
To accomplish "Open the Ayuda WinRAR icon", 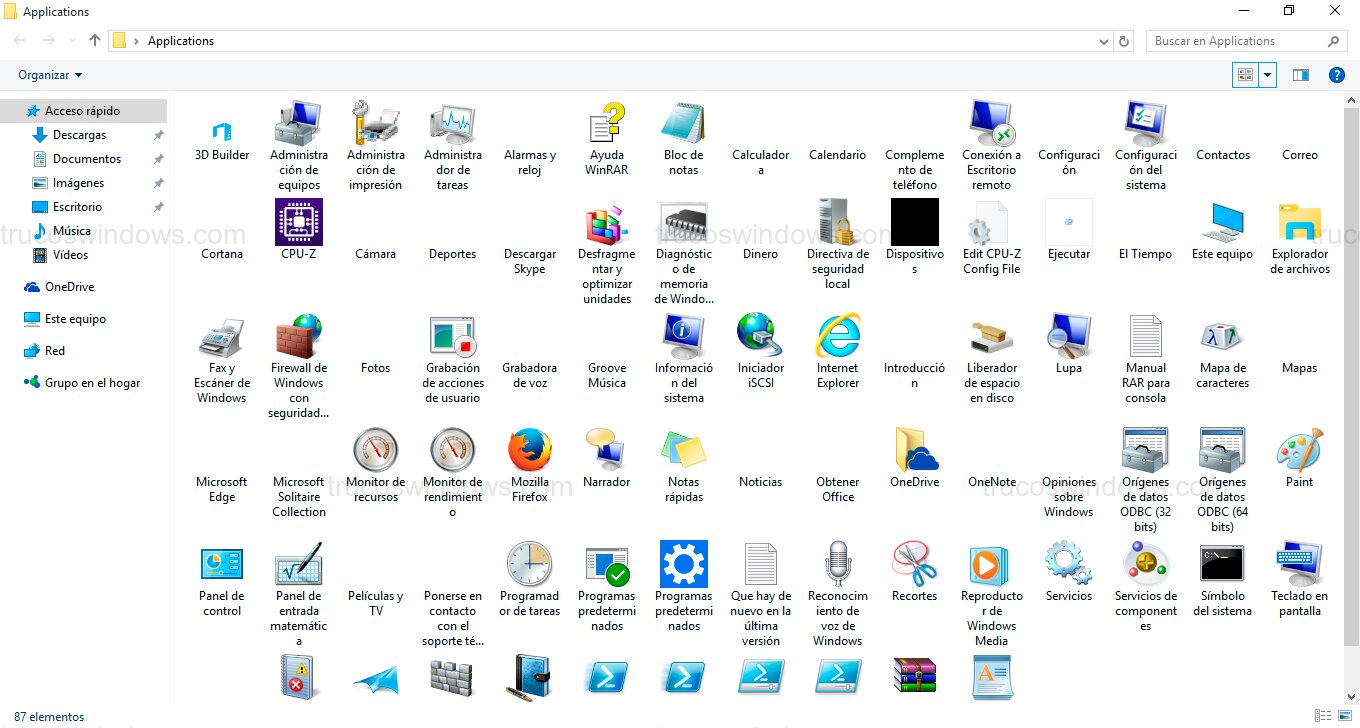I will [x=607, y=124].
